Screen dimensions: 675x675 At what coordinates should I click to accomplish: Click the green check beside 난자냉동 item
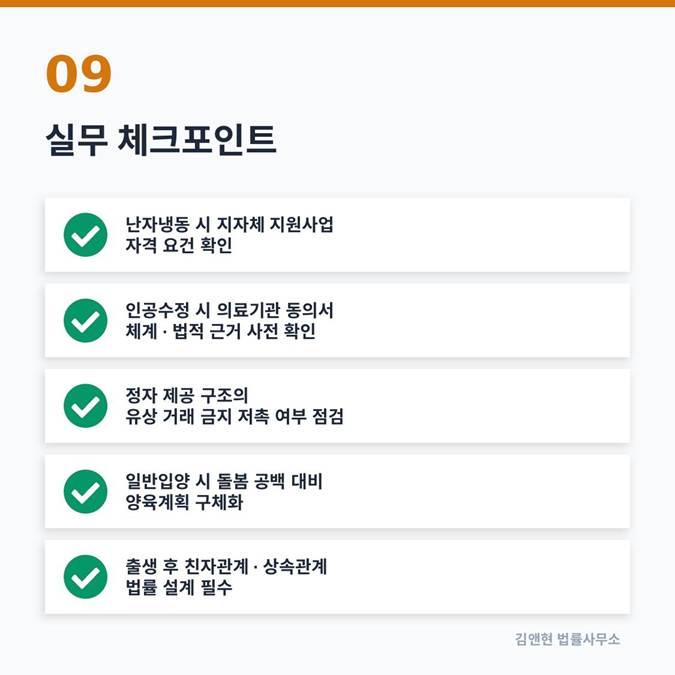click(86, 235)
